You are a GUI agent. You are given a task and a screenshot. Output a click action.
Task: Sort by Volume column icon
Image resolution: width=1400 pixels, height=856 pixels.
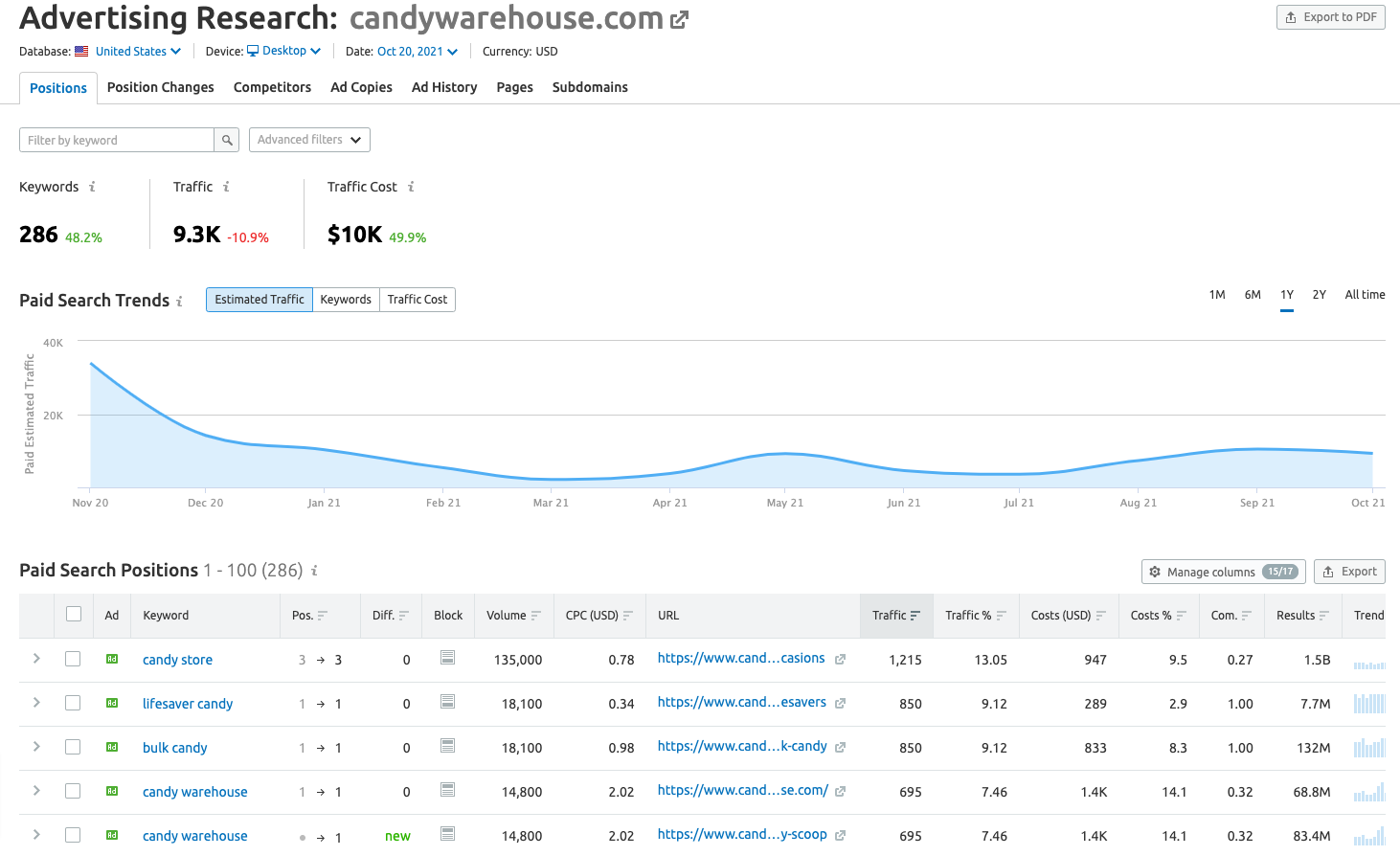536,616
